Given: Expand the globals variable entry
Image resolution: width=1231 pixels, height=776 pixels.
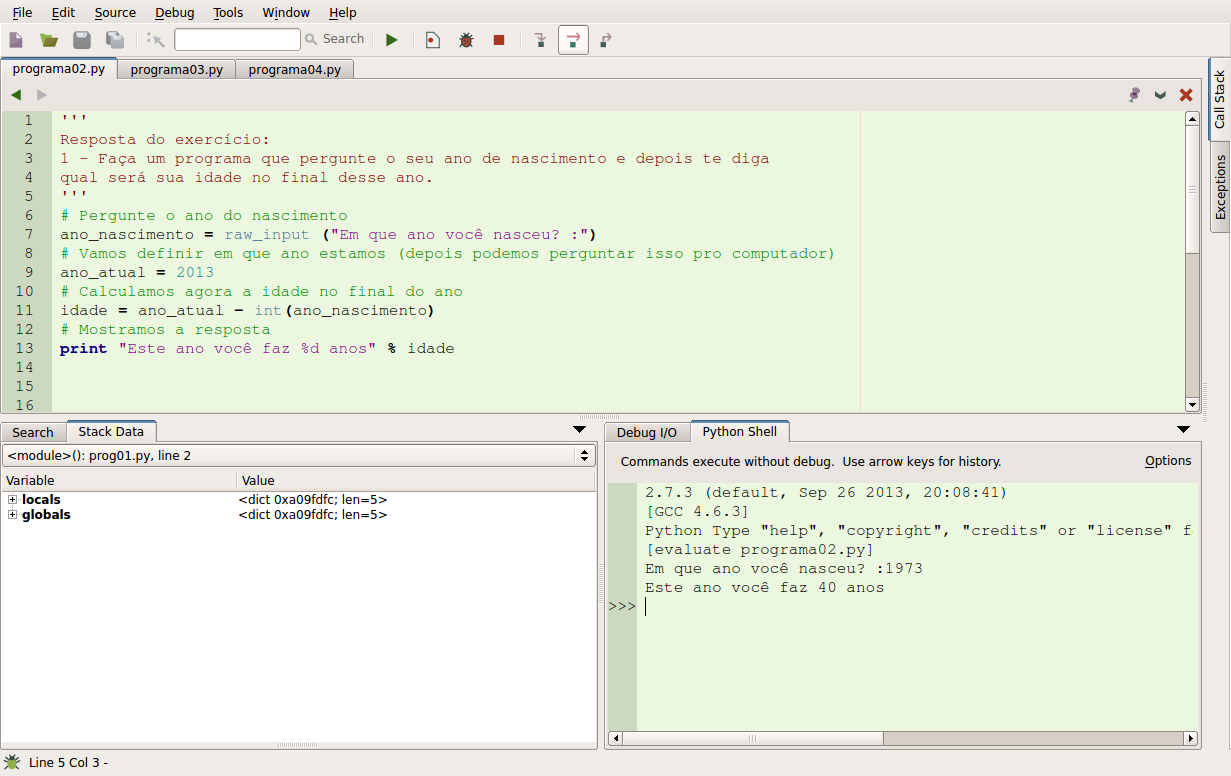Looking at the screenshot, I should point(12,514).
